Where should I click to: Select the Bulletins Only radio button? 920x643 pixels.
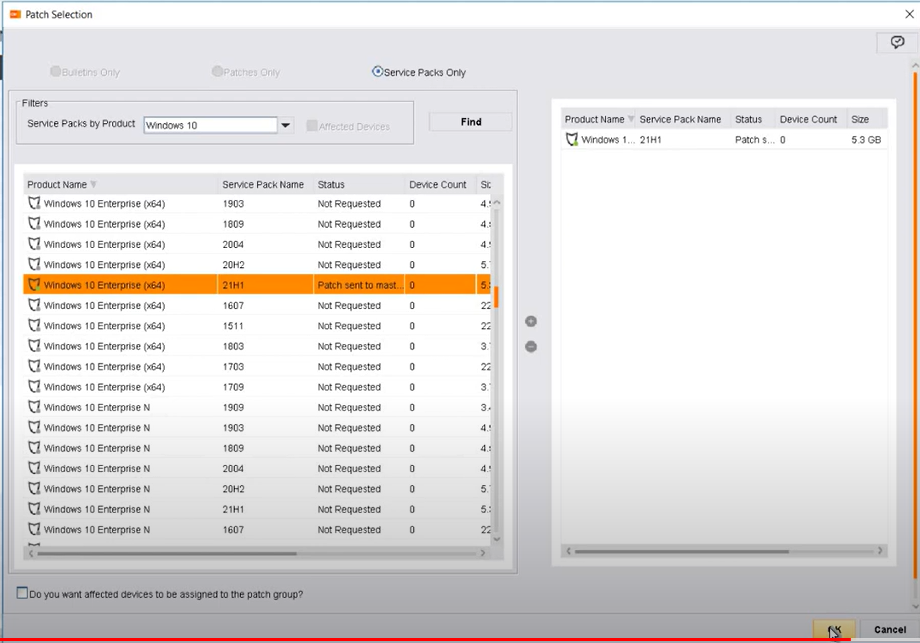click(56, 72)
